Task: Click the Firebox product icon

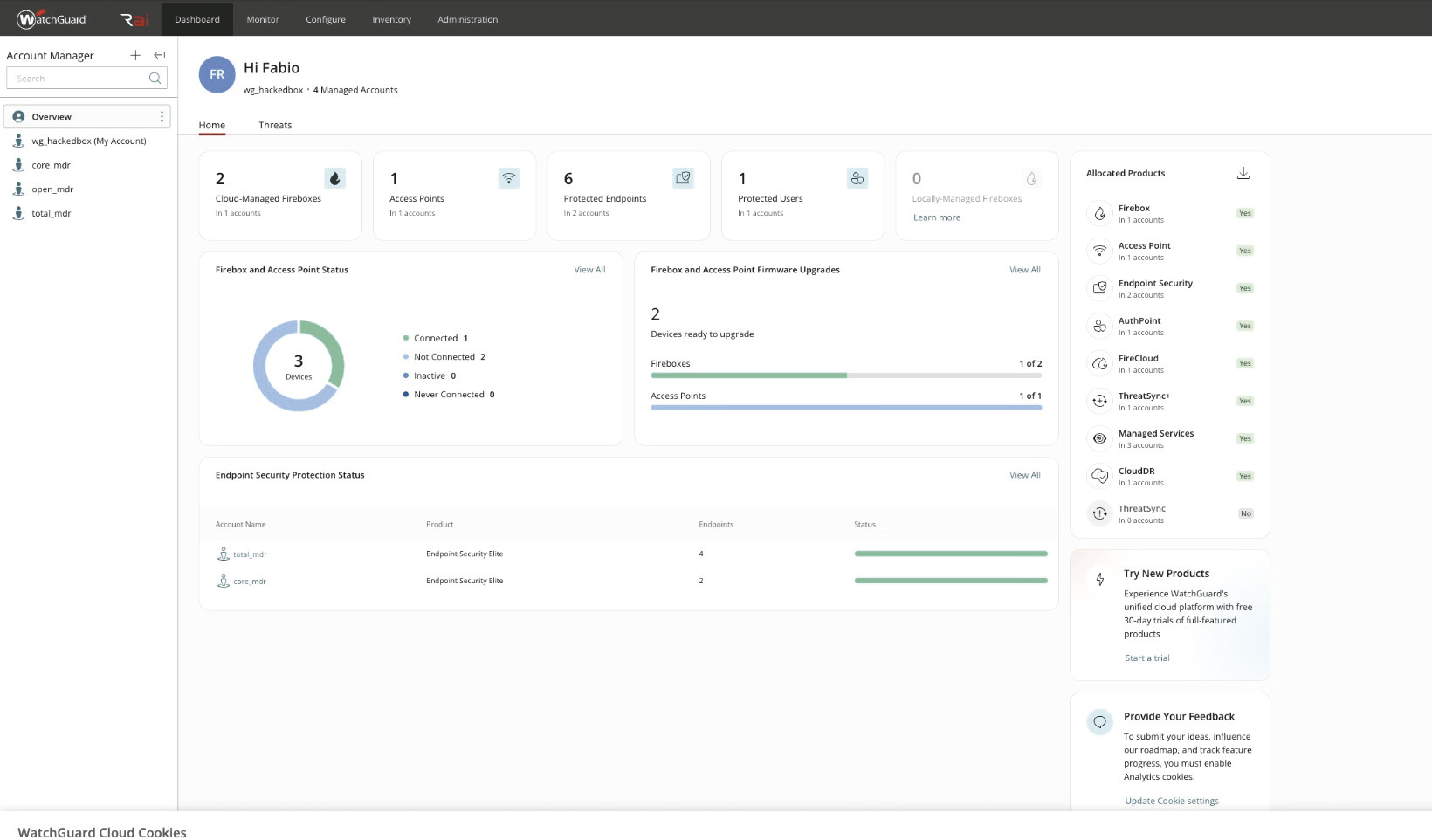Action: pyautogui.click(x=1099, y=213)
